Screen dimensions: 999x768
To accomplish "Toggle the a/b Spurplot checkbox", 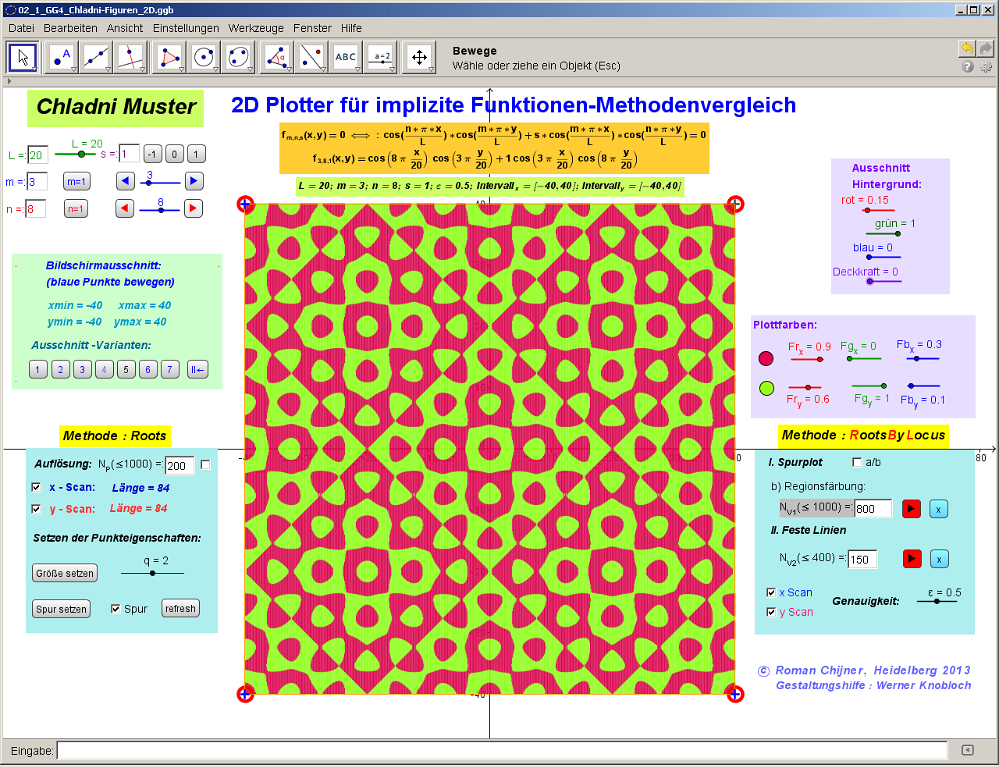I will point(856,462).
